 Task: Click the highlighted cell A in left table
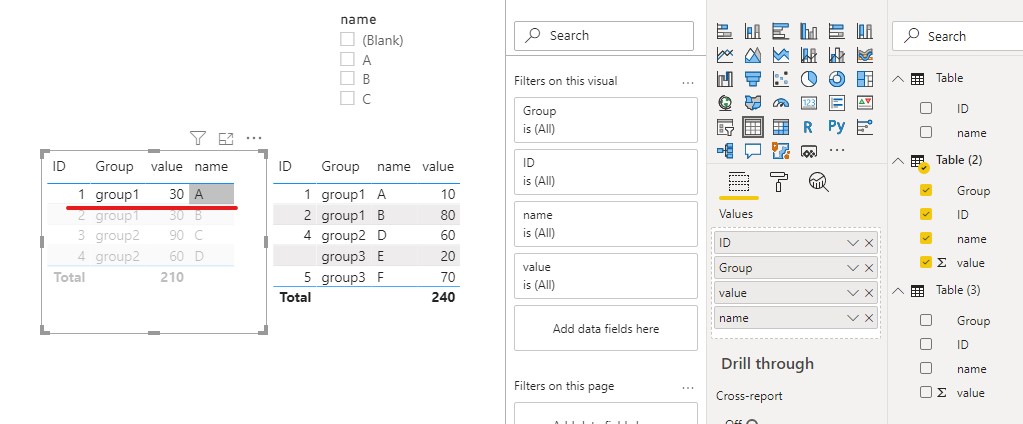[211, 194]
